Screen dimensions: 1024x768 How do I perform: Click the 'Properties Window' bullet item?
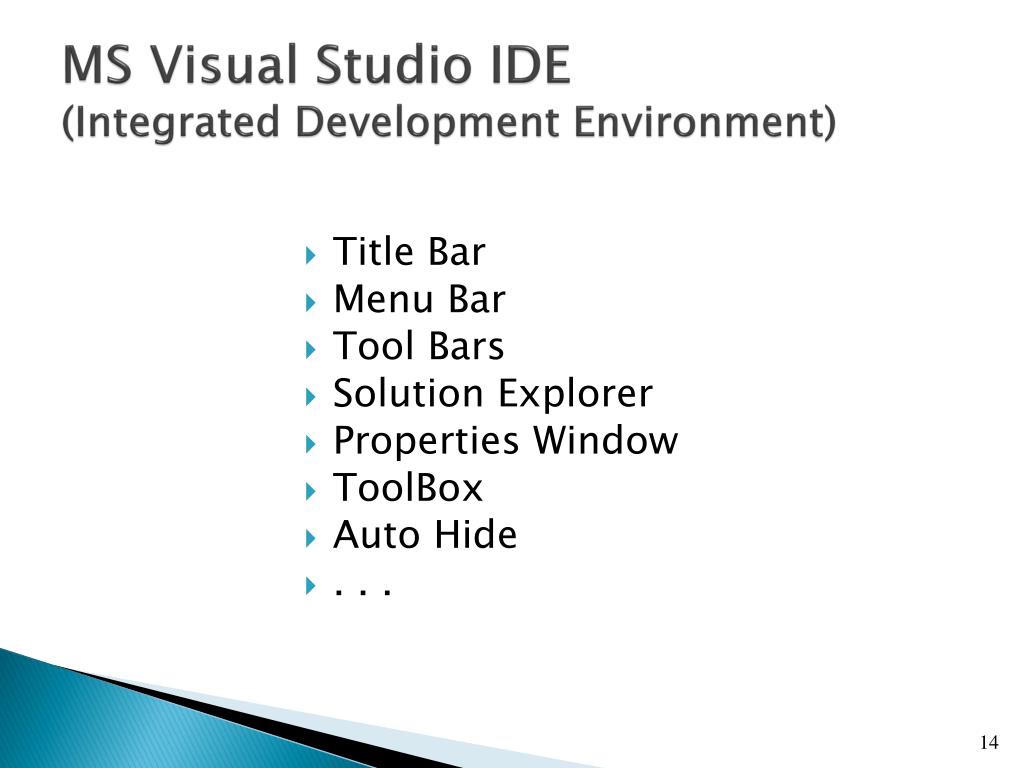click(505, 441)
